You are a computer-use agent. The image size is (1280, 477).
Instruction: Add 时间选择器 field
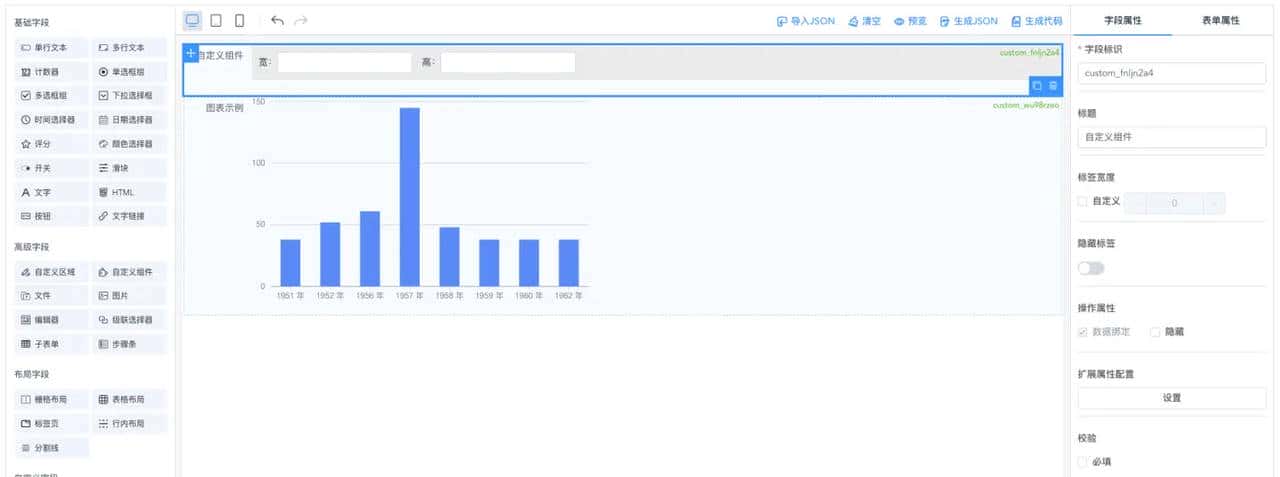[52, 120]
